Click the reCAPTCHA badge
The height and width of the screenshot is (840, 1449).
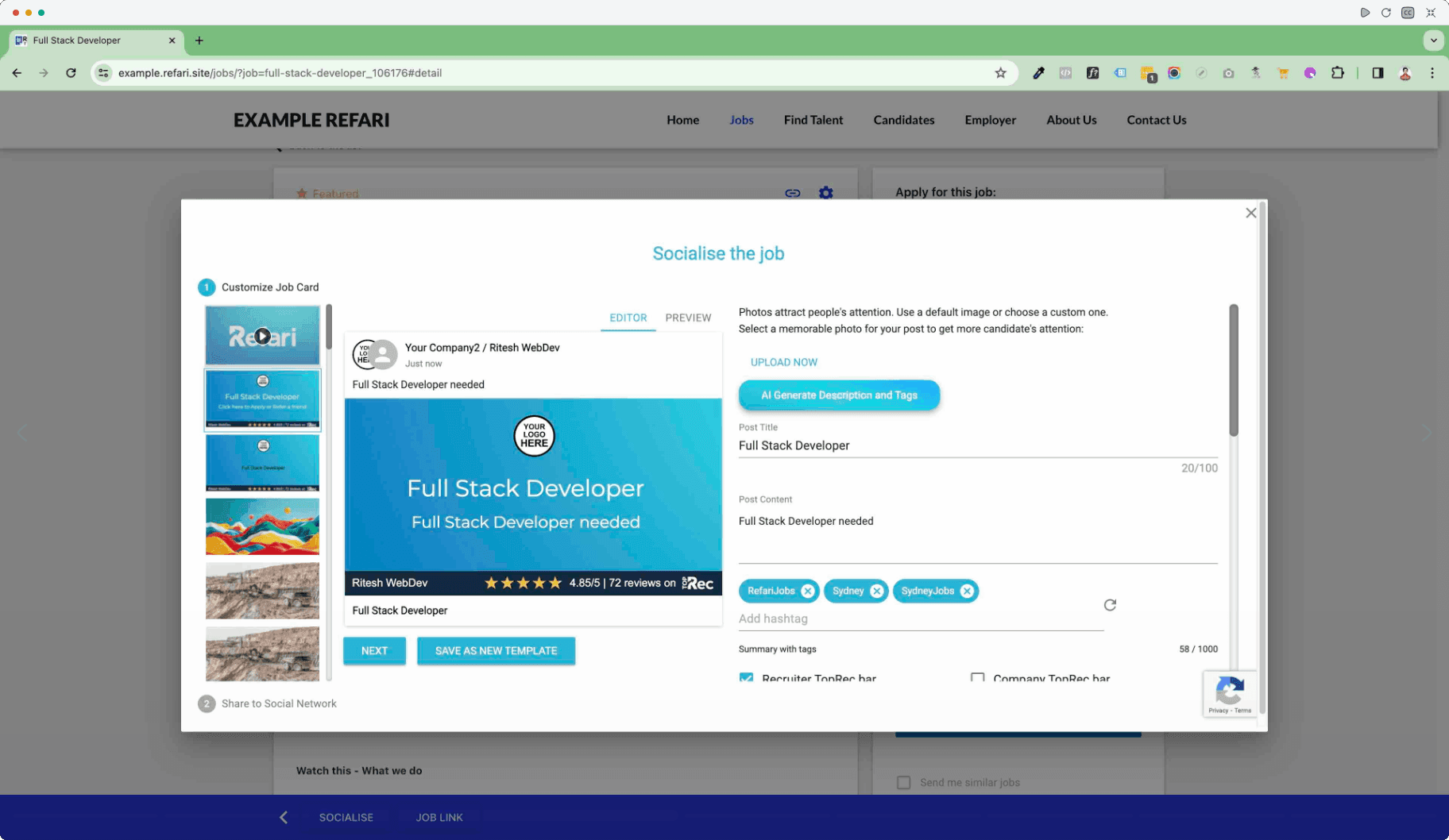(1230, 694)
